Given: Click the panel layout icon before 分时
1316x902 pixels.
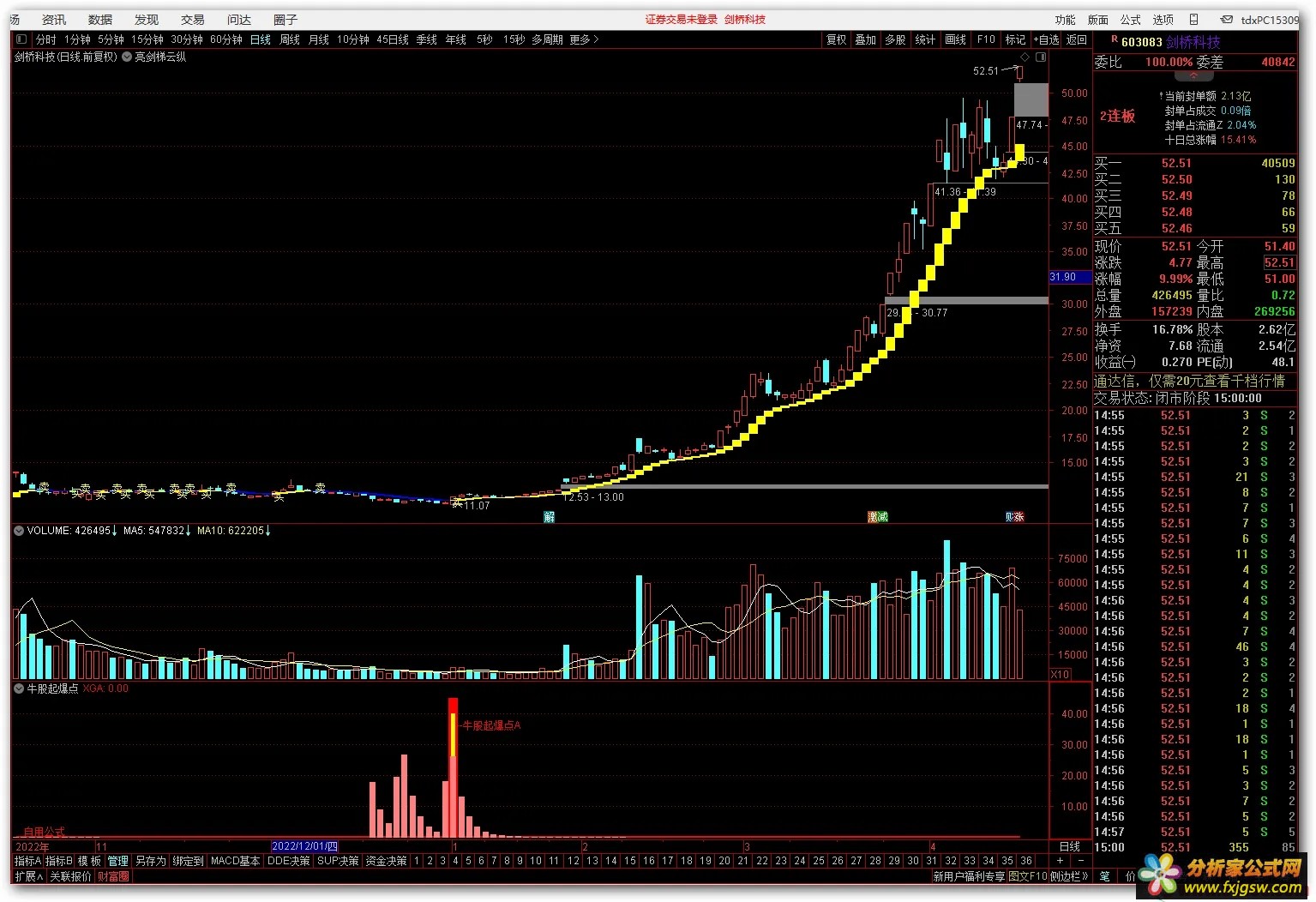Looking at the screenshot, I should pyautogui.click(x=21, y=39).
